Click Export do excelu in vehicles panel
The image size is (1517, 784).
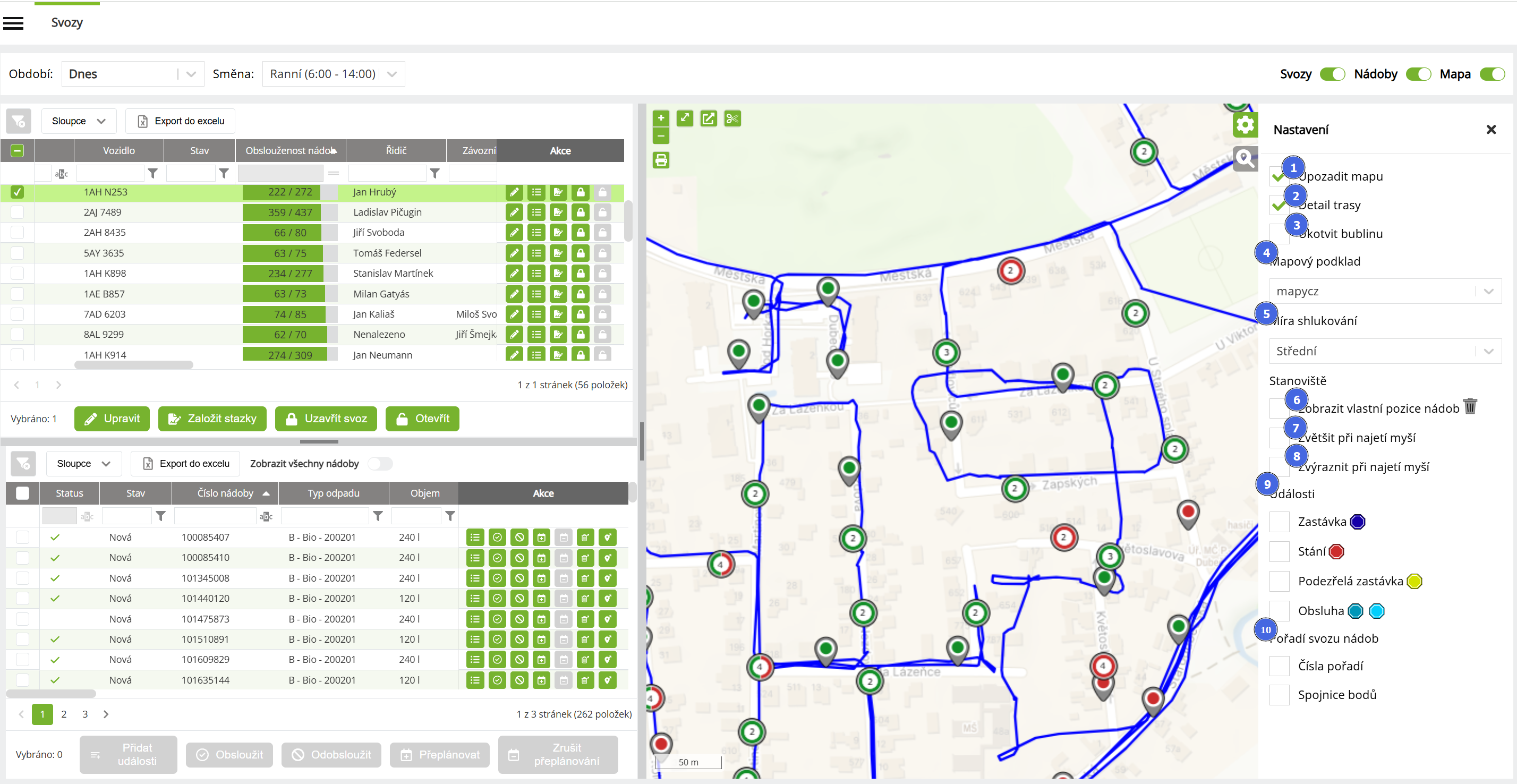point(181,121)
